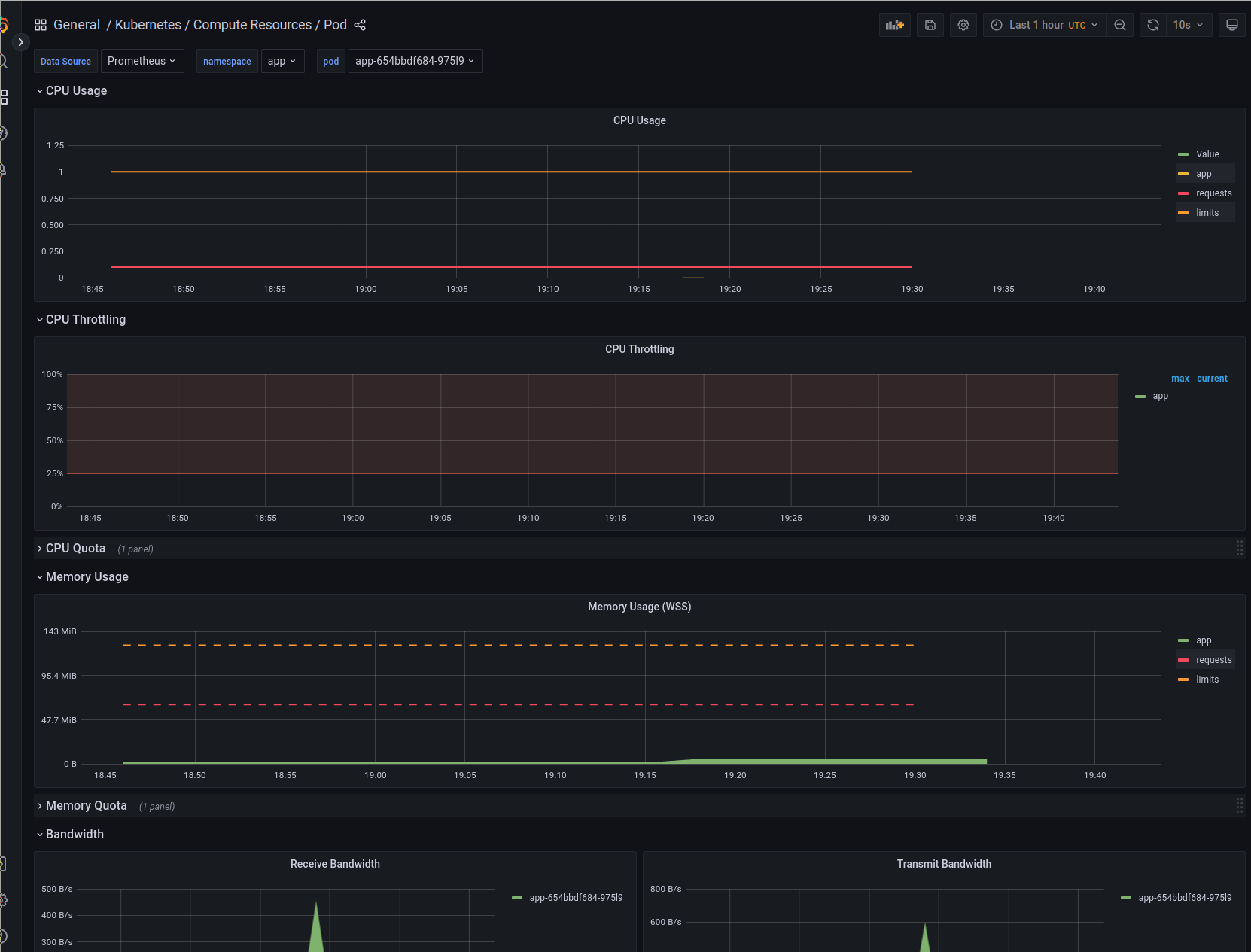Open the CPU Throttling panel title menu
This screenshot has height=952, width=1251.
(640, 349)
